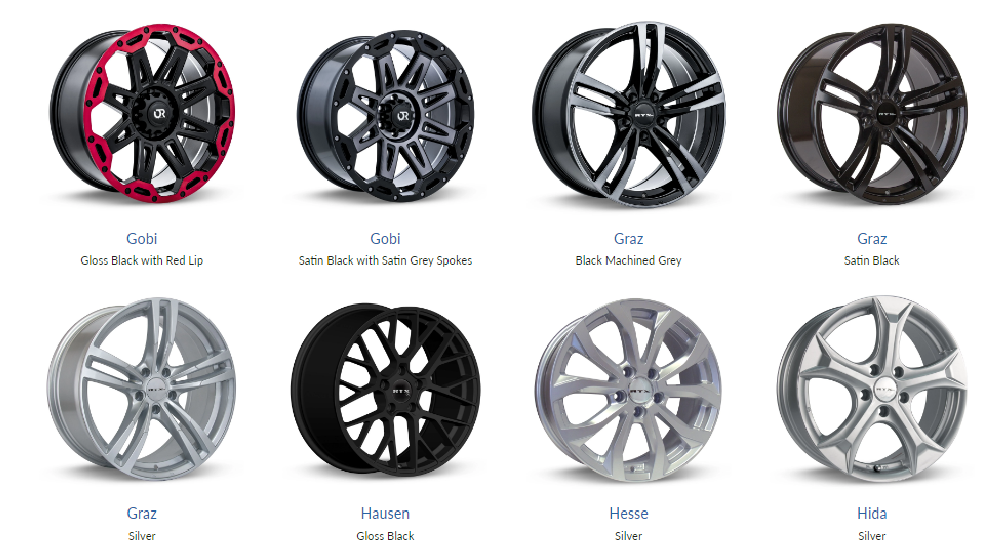The image size is (1000, 559).
Task: Choose the Hida Silver wheel image
Action: [872, 388]
